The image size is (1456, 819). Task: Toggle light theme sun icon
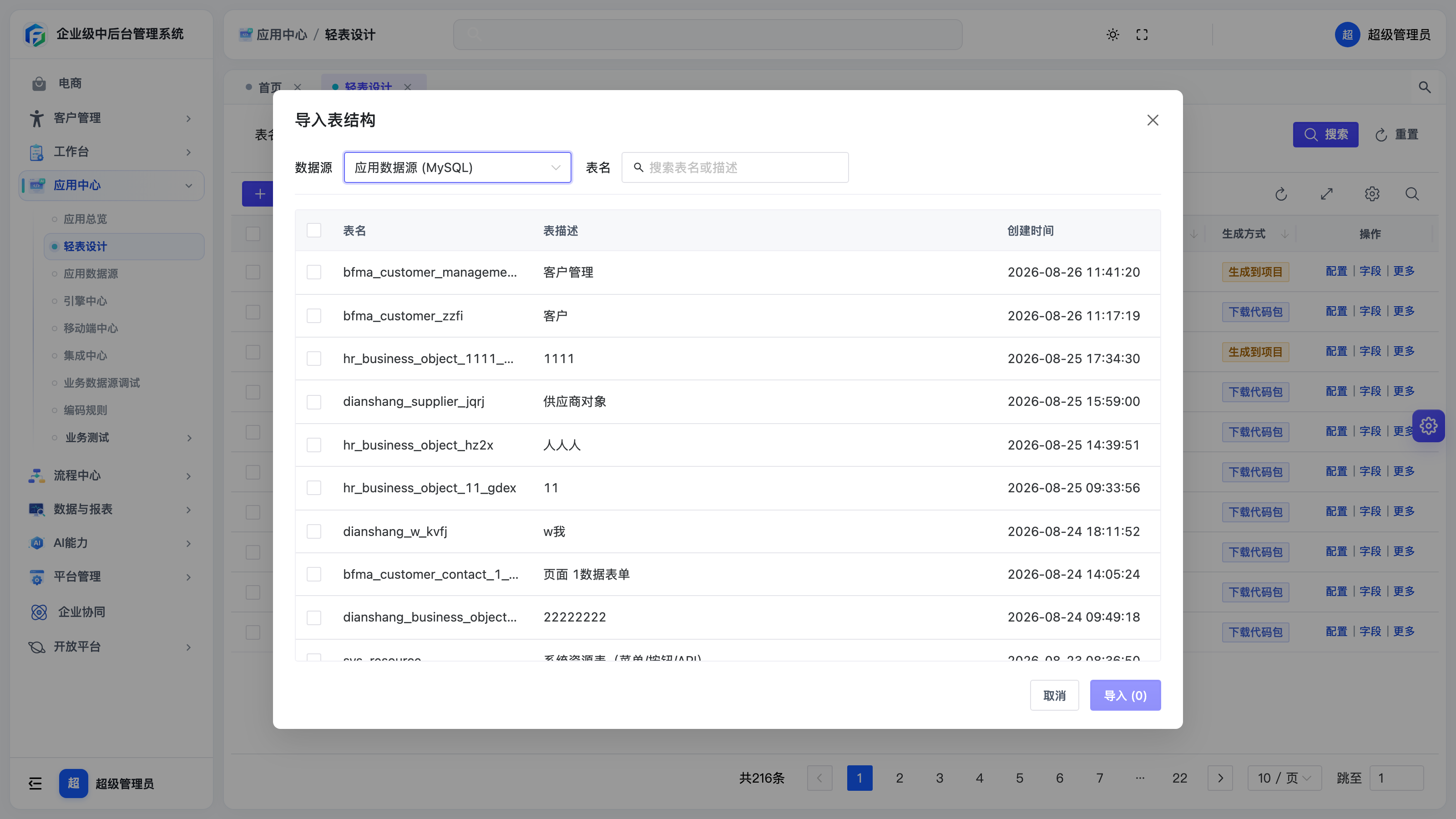(1113, 35)
